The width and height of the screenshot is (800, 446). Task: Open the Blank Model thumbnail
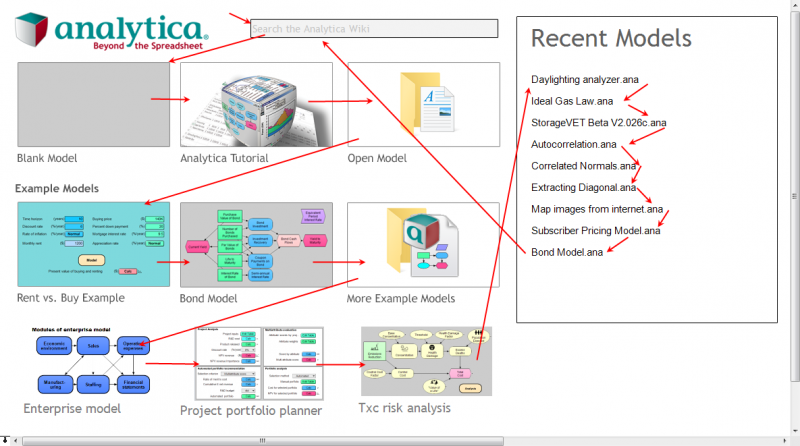(94, 105)
